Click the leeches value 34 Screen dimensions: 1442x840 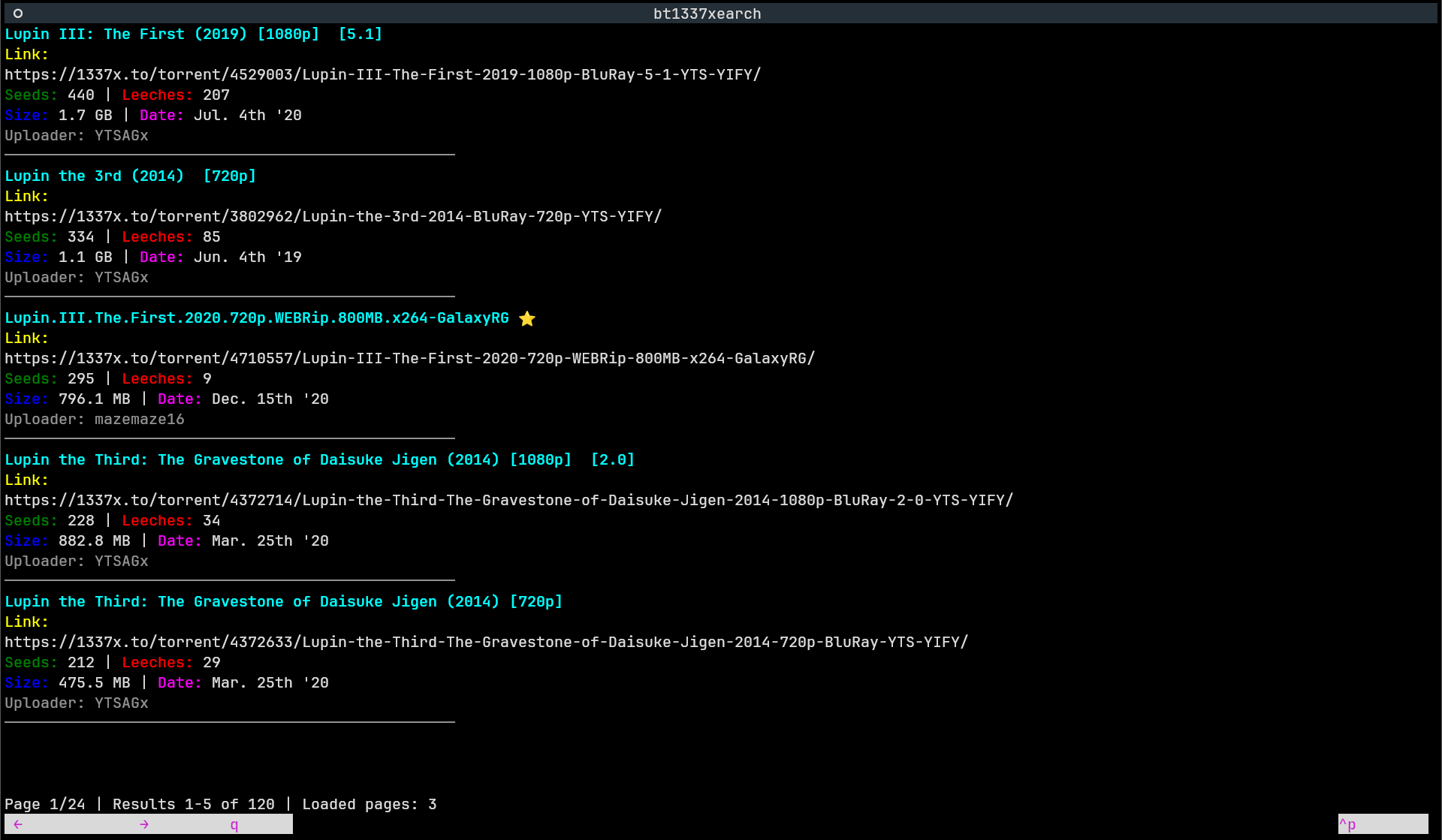(x=212, y=520)
